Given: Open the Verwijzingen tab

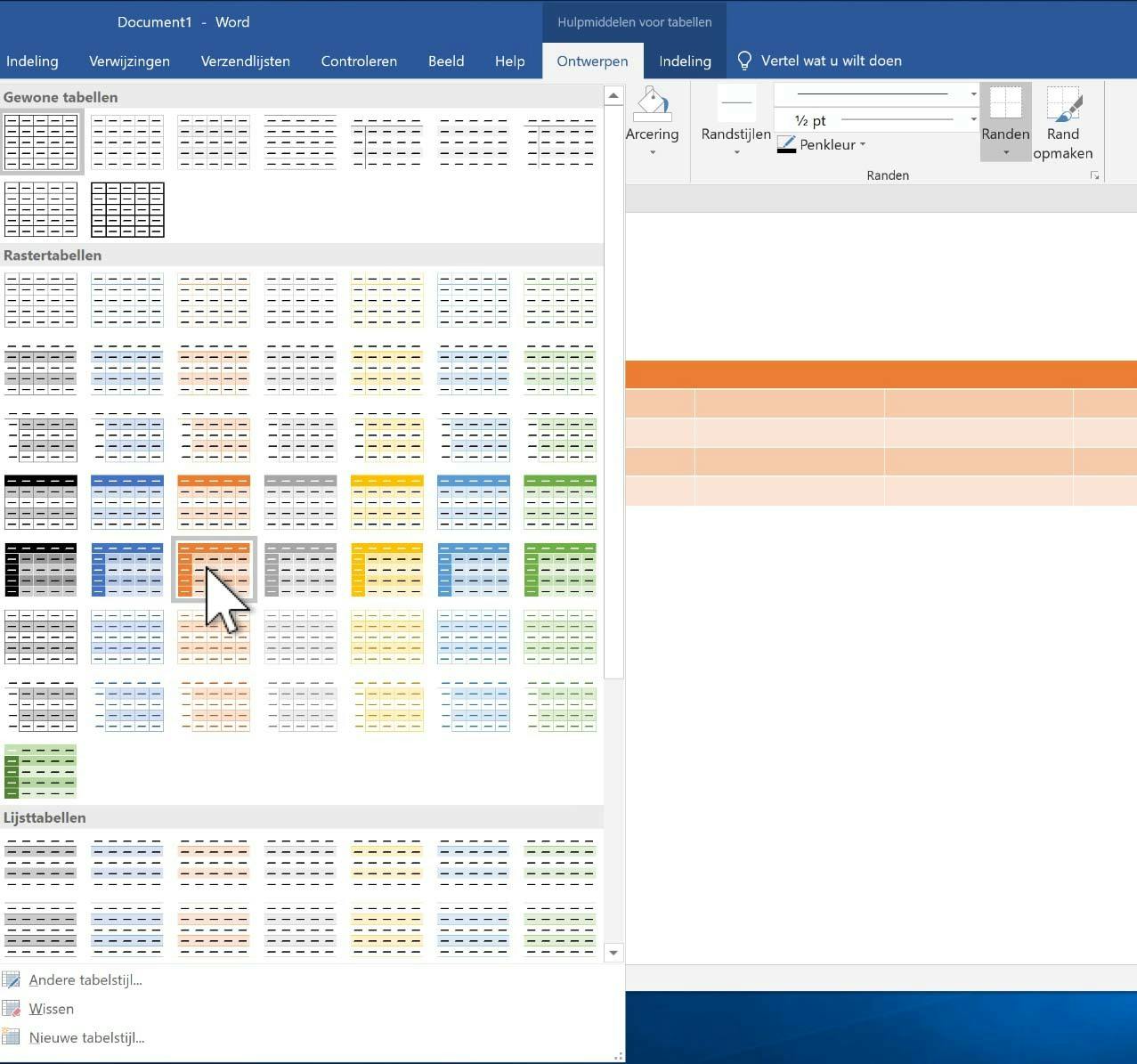Looking at the screenshot, I should point(129,61).
